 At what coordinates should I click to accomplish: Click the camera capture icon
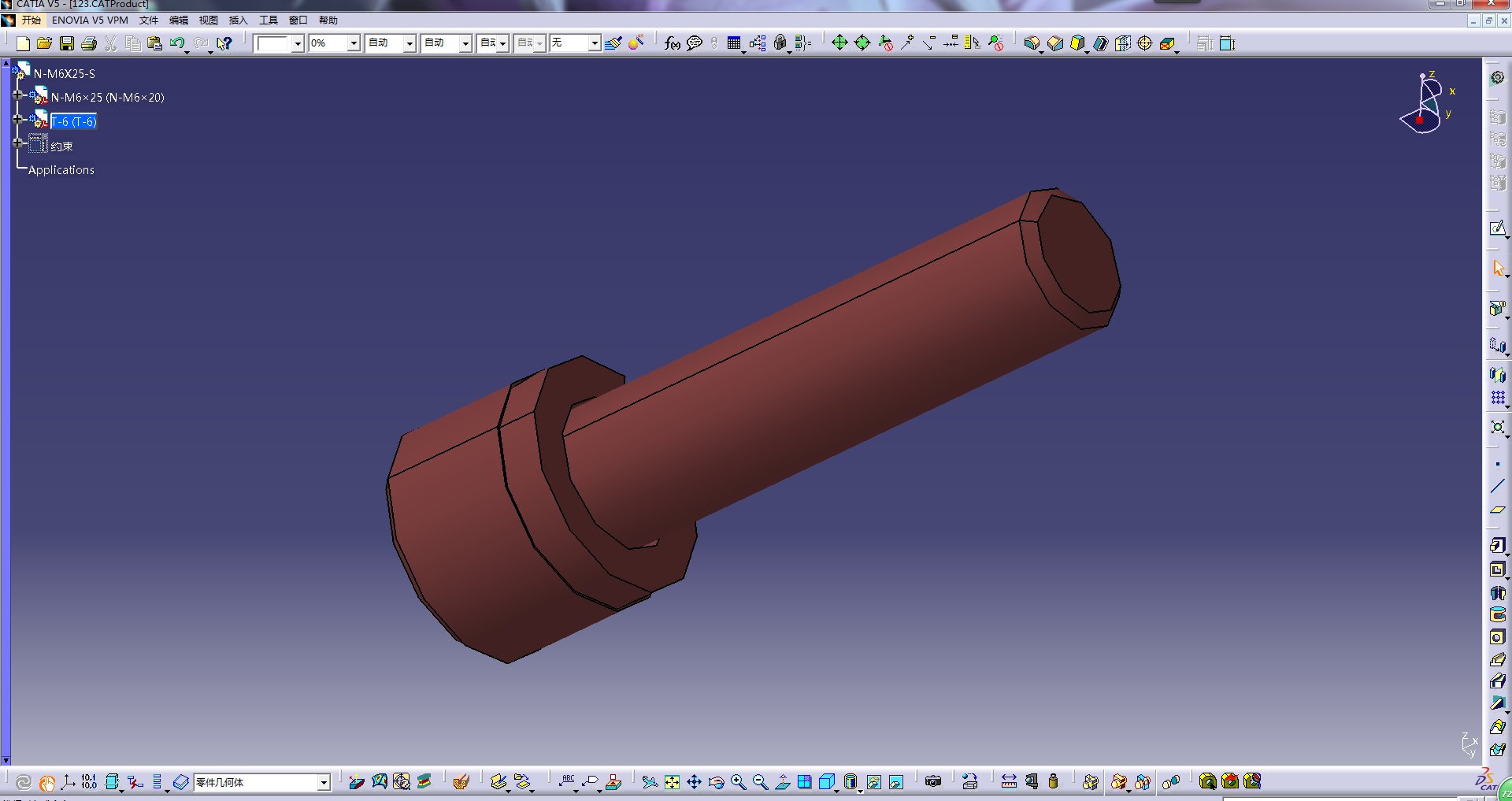click(x=932, y=781)
